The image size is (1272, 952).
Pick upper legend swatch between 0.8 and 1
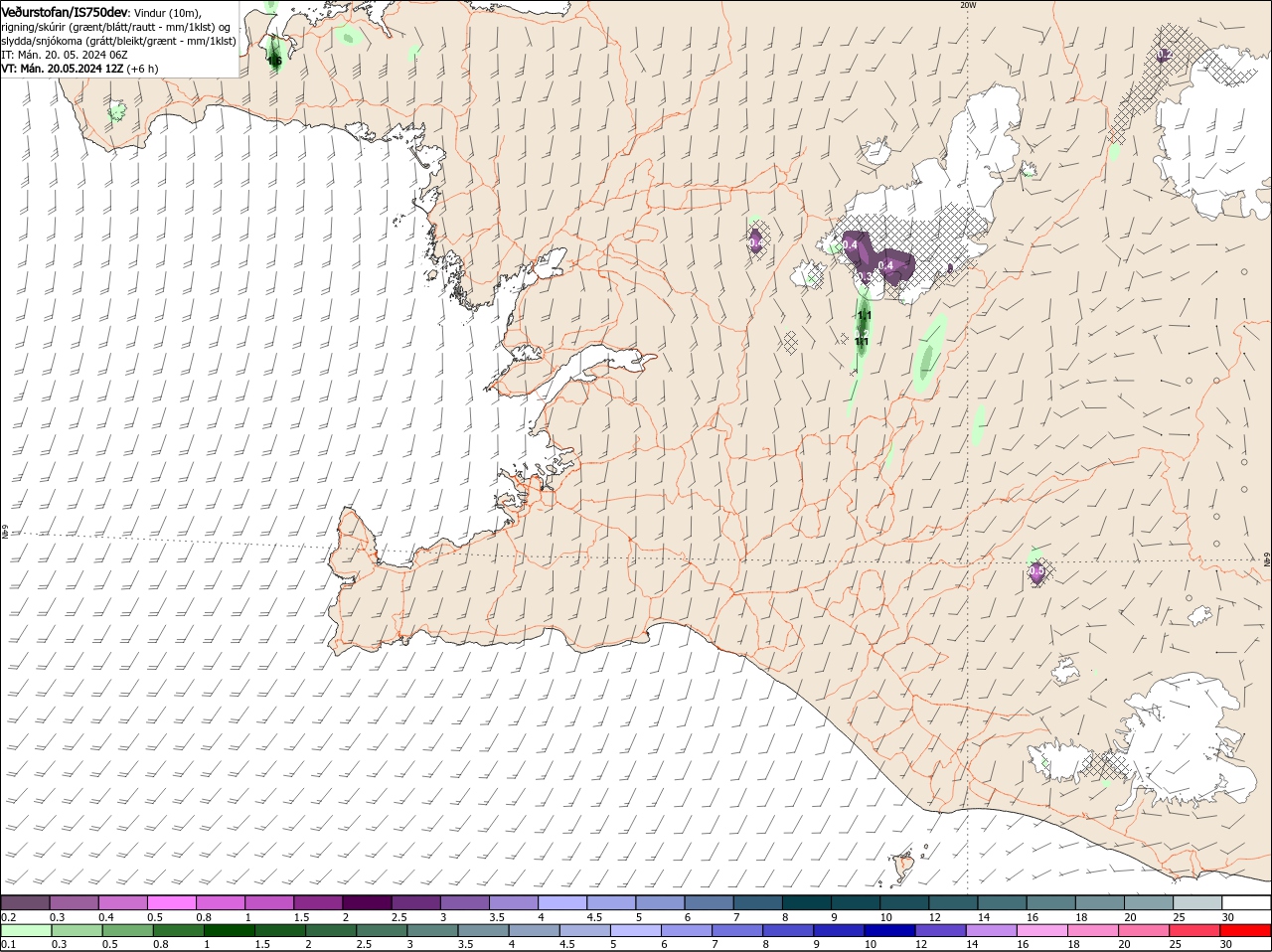pos(221,902)
